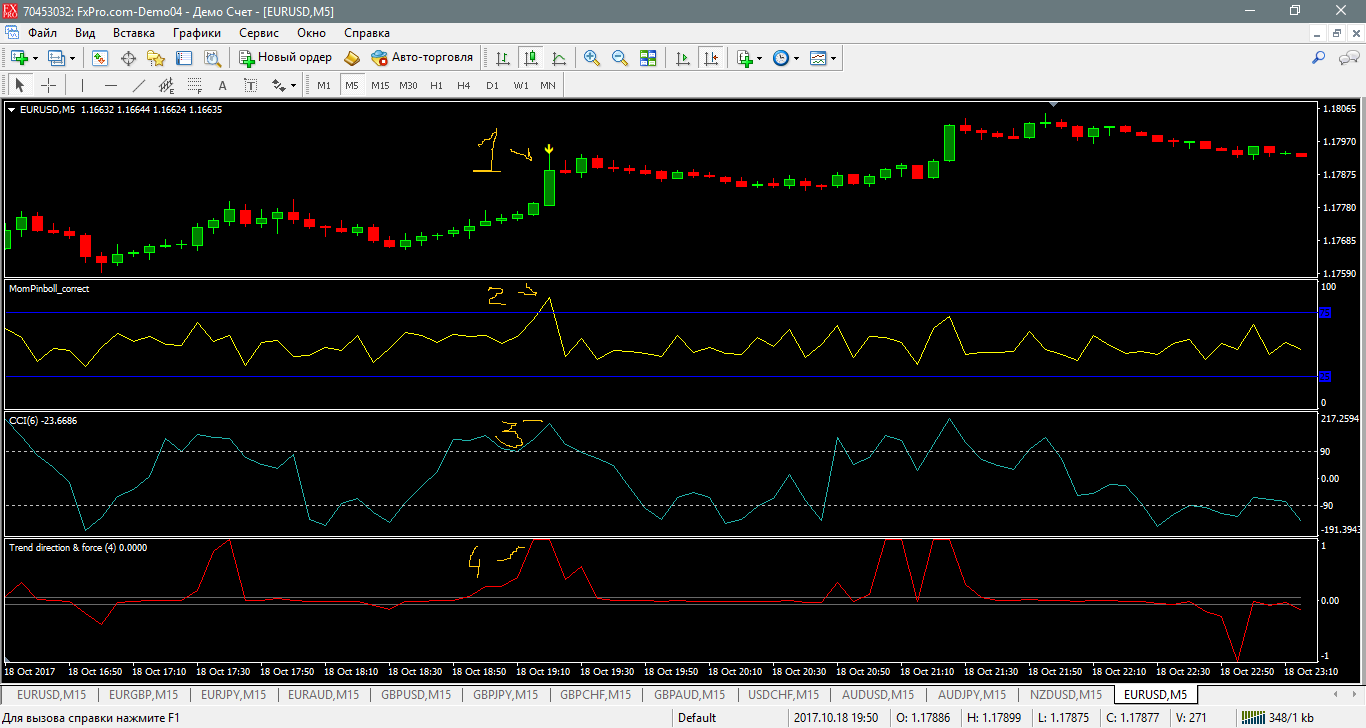This screenshot has width=1366, height=728.
Task: Show the Data Window panel
Action: pyautogui.click(x=128, y=58)
